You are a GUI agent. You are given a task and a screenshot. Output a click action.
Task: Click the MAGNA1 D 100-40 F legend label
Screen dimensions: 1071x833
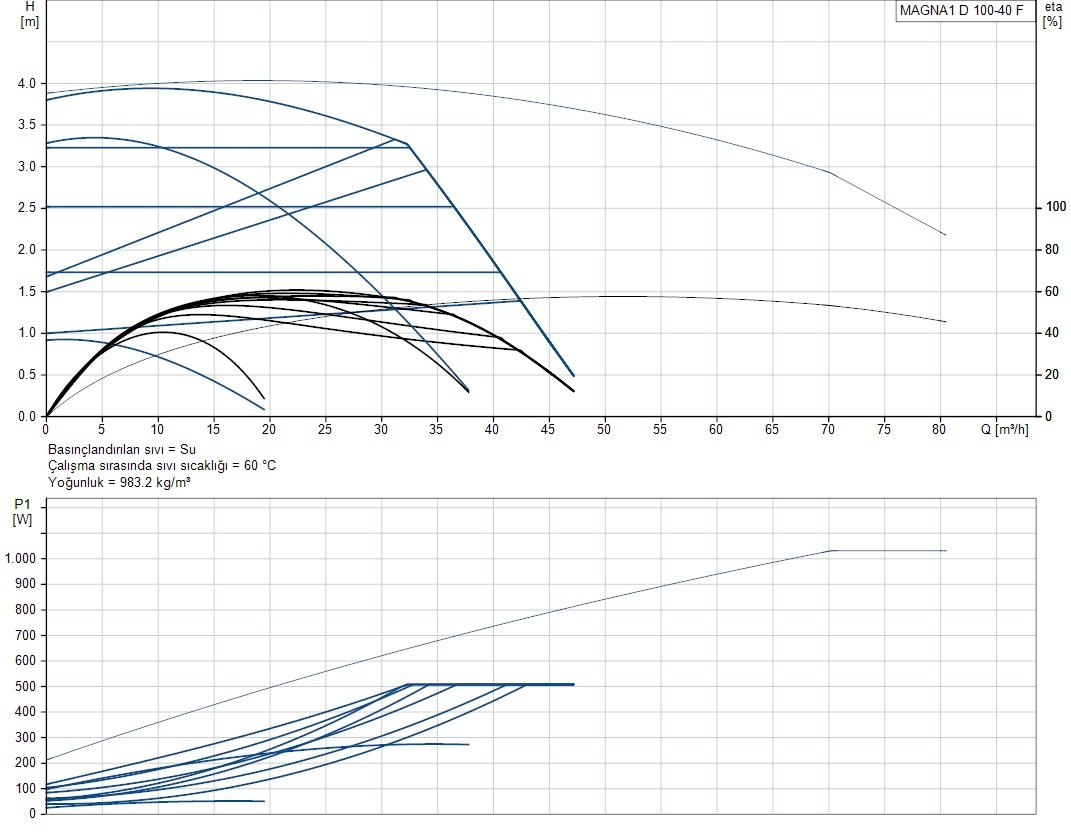(x=961, y=11)
